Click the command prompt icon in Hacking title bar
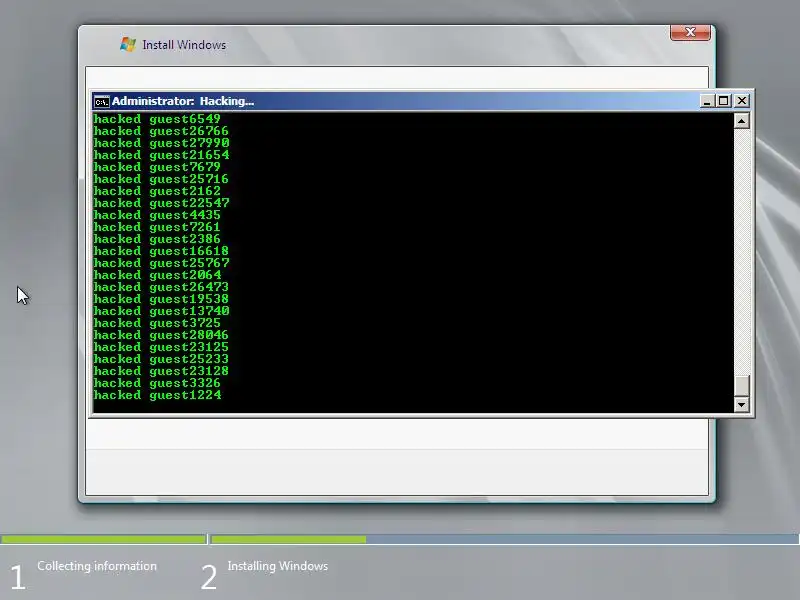The image size is (800, 600). point(102,102)
